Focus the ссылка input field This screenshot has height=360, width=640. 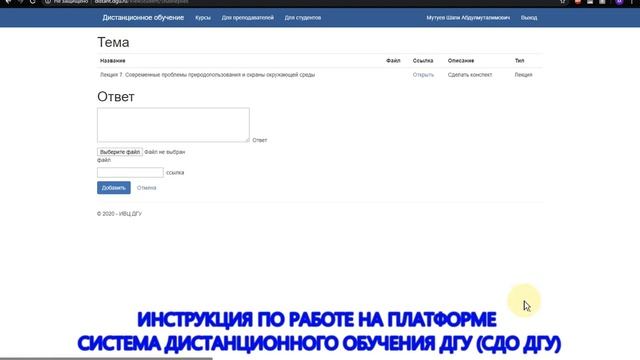(x=130, y=172)
